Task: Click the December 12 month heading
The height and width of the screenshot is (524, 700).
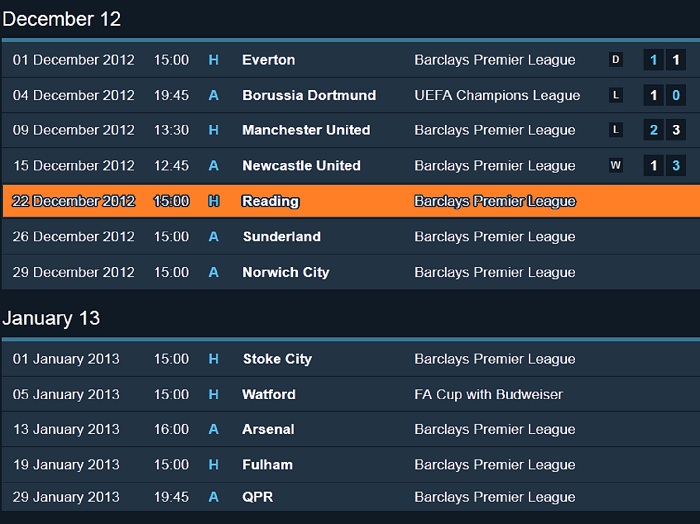Action: click(x=62, y=19)
